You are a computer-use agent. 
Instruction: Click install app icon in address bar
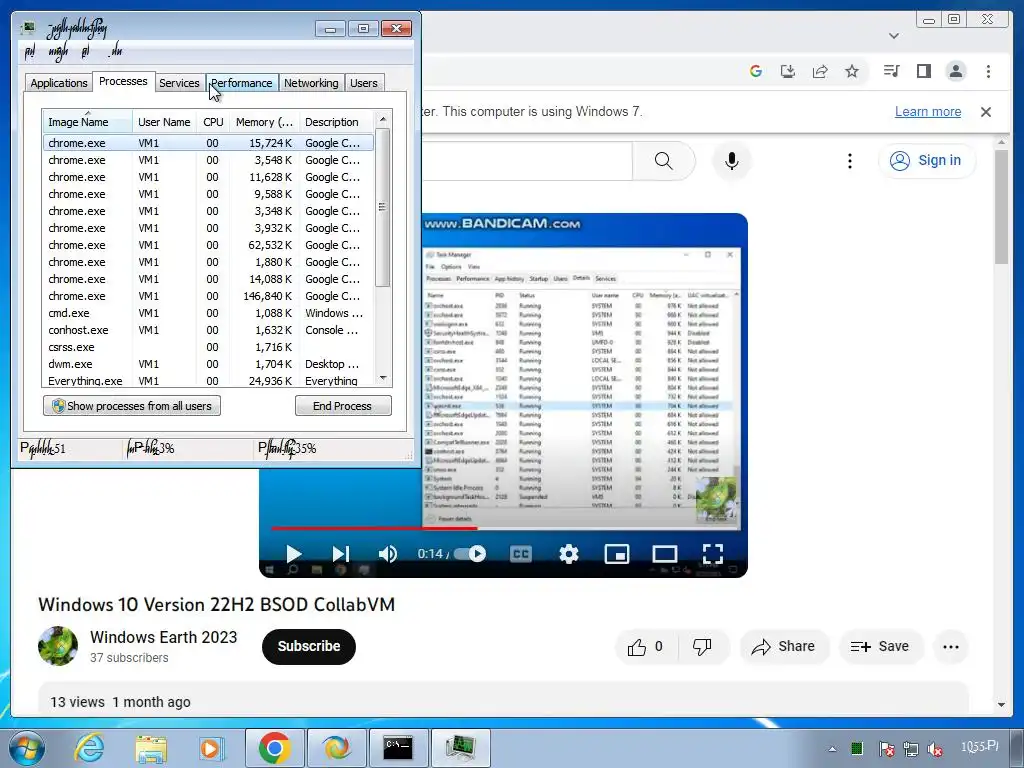pyautogui.click(x=788, y=71)
